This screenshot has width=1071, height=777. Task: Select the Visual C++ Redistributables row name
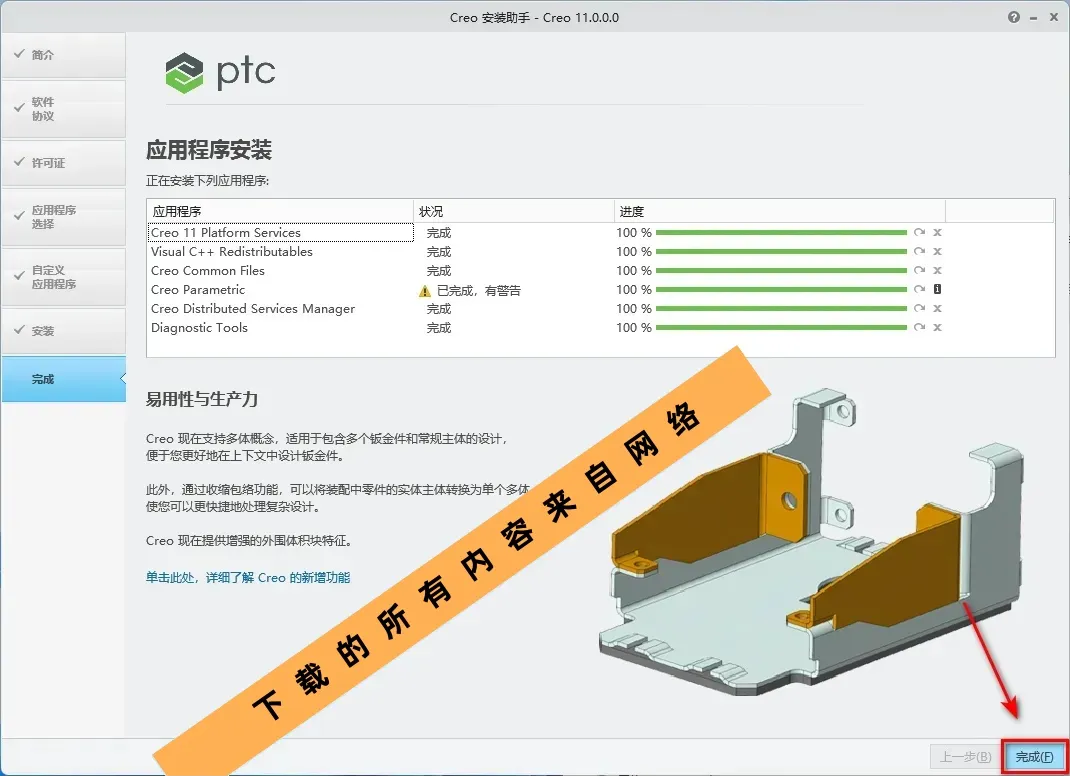(x=232, y=252)
